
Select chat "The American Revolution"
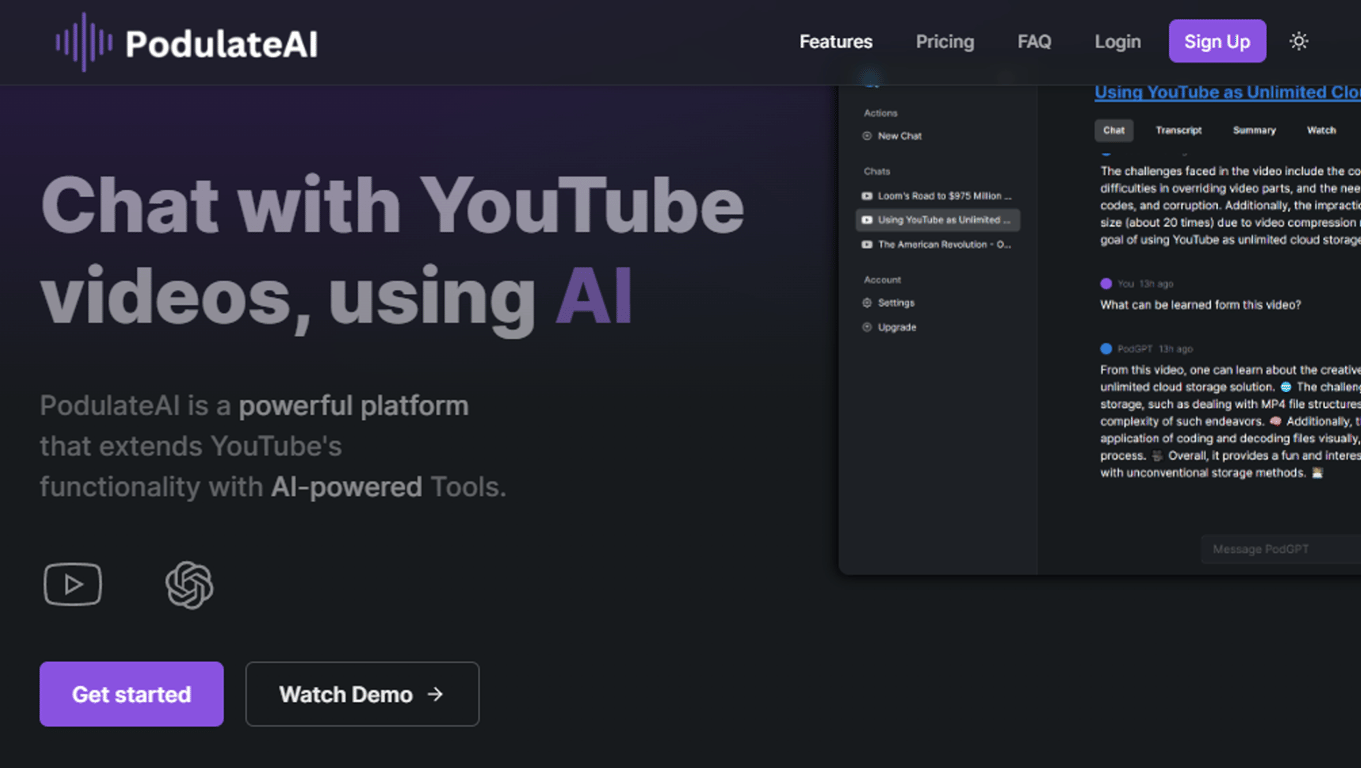coord(937,244)
